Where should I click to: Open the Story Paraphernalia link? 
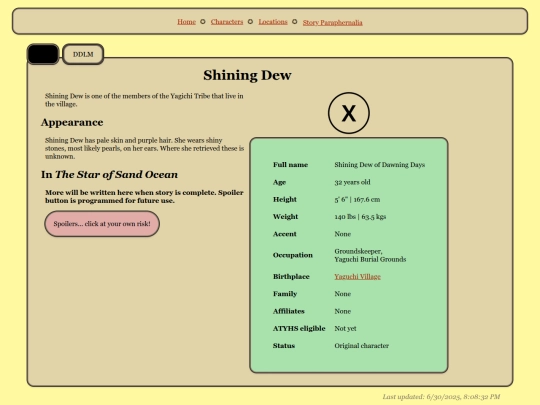point(332,22)
